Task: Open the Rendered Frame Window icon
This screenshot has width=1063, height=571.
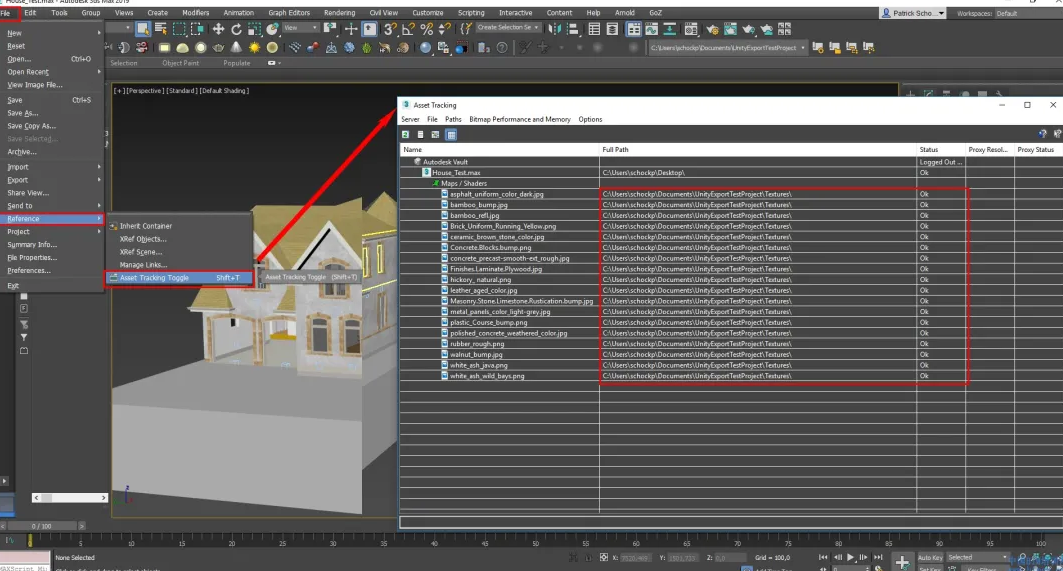Action: (x=730, y=28)
